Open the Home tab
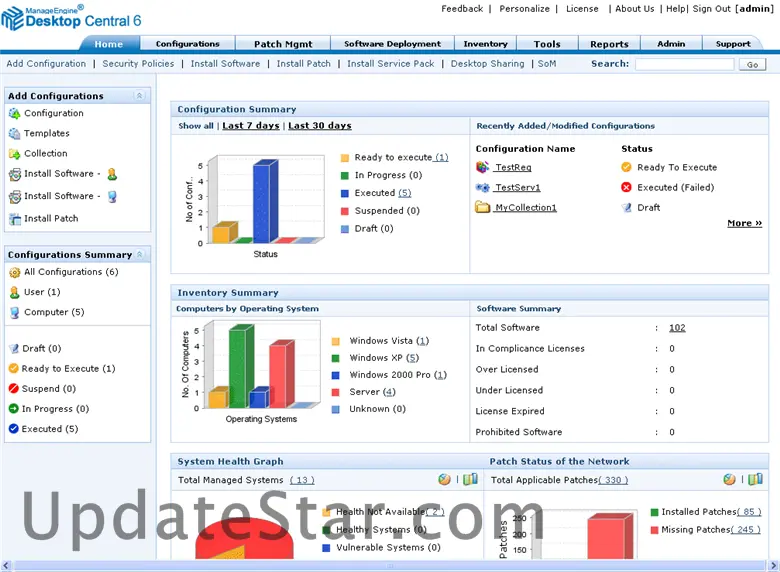 tap(108, 44)
